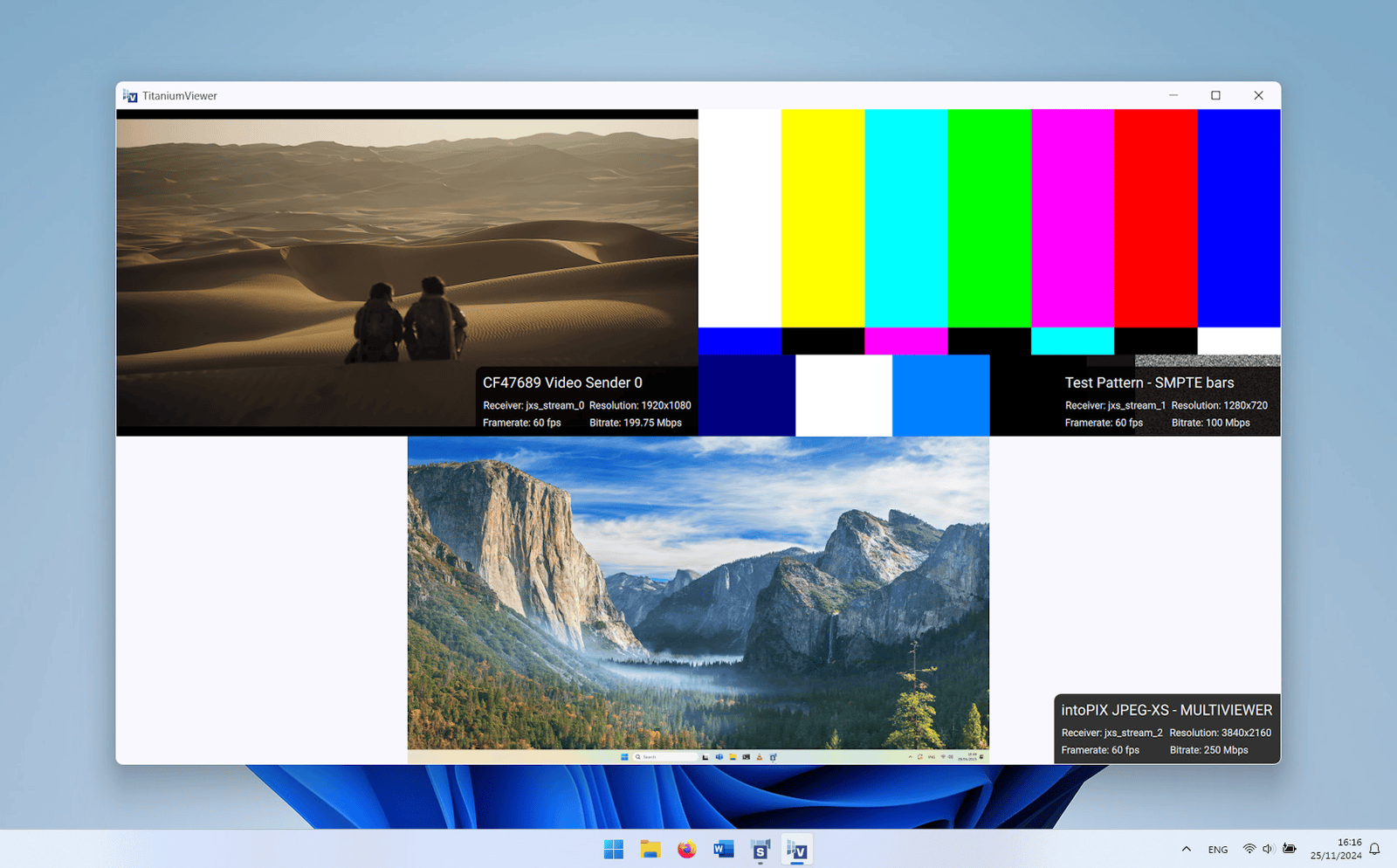The width and height of the screenshot is (1397, 868).
Task: Click the speaker volume icon
Action: tap(1268, 849)
